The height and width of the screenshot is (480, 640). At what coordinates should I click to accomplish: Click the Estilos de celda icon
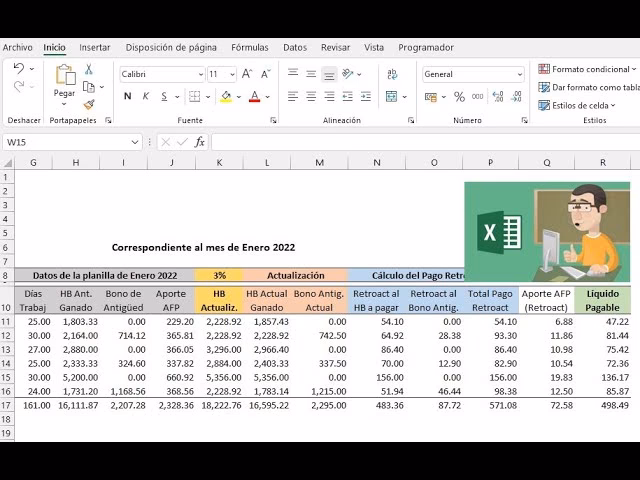[544, 105]
